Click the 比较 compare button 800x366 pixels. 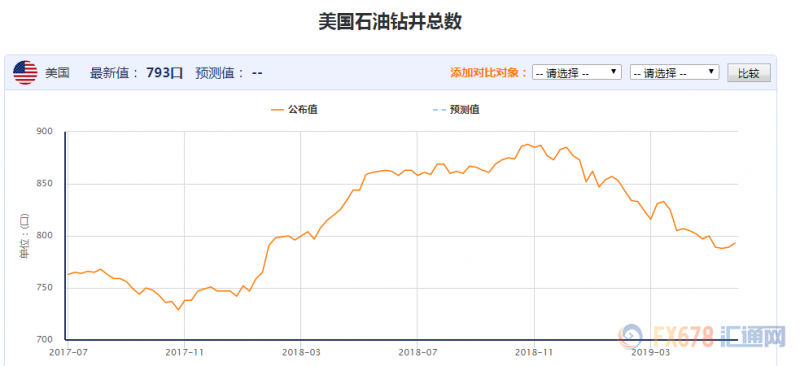click(x=748, y=72)
